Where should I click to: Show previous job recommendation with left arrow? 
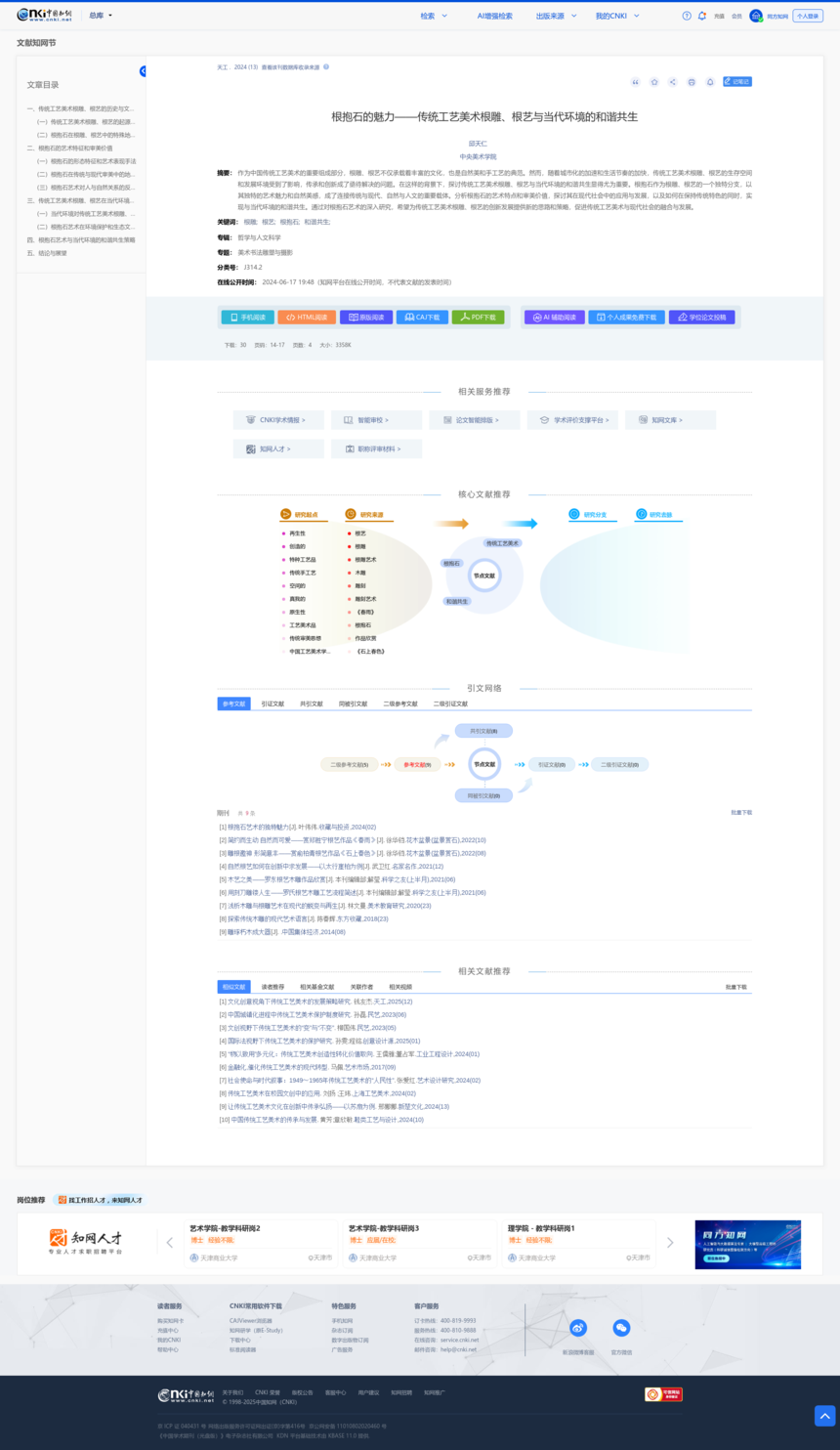pos(170,1243)
